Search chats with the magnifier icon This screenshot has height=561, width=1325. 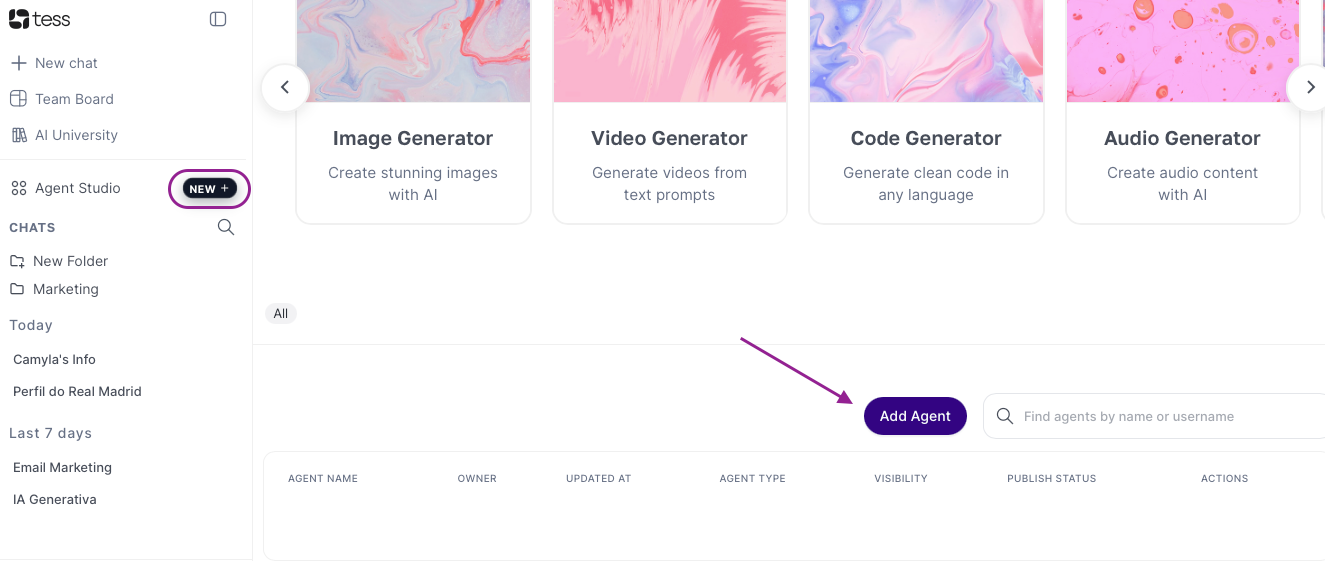pos(226,227)
